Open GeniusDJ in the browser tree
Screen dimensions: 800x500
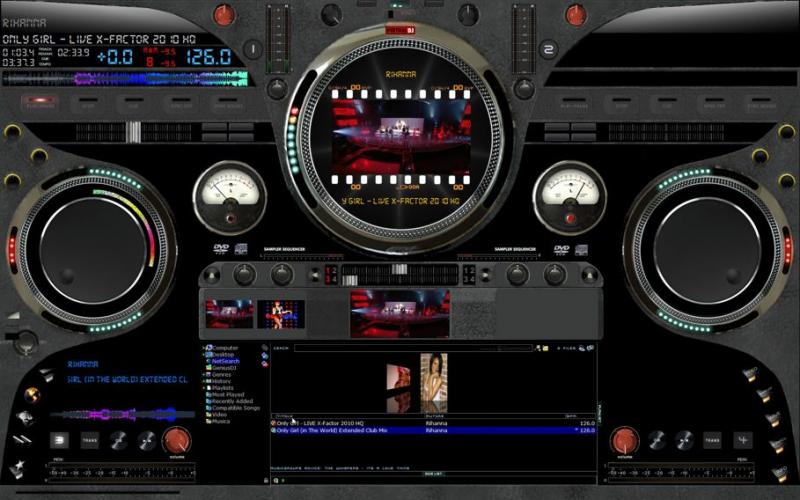tap(224, 368)
